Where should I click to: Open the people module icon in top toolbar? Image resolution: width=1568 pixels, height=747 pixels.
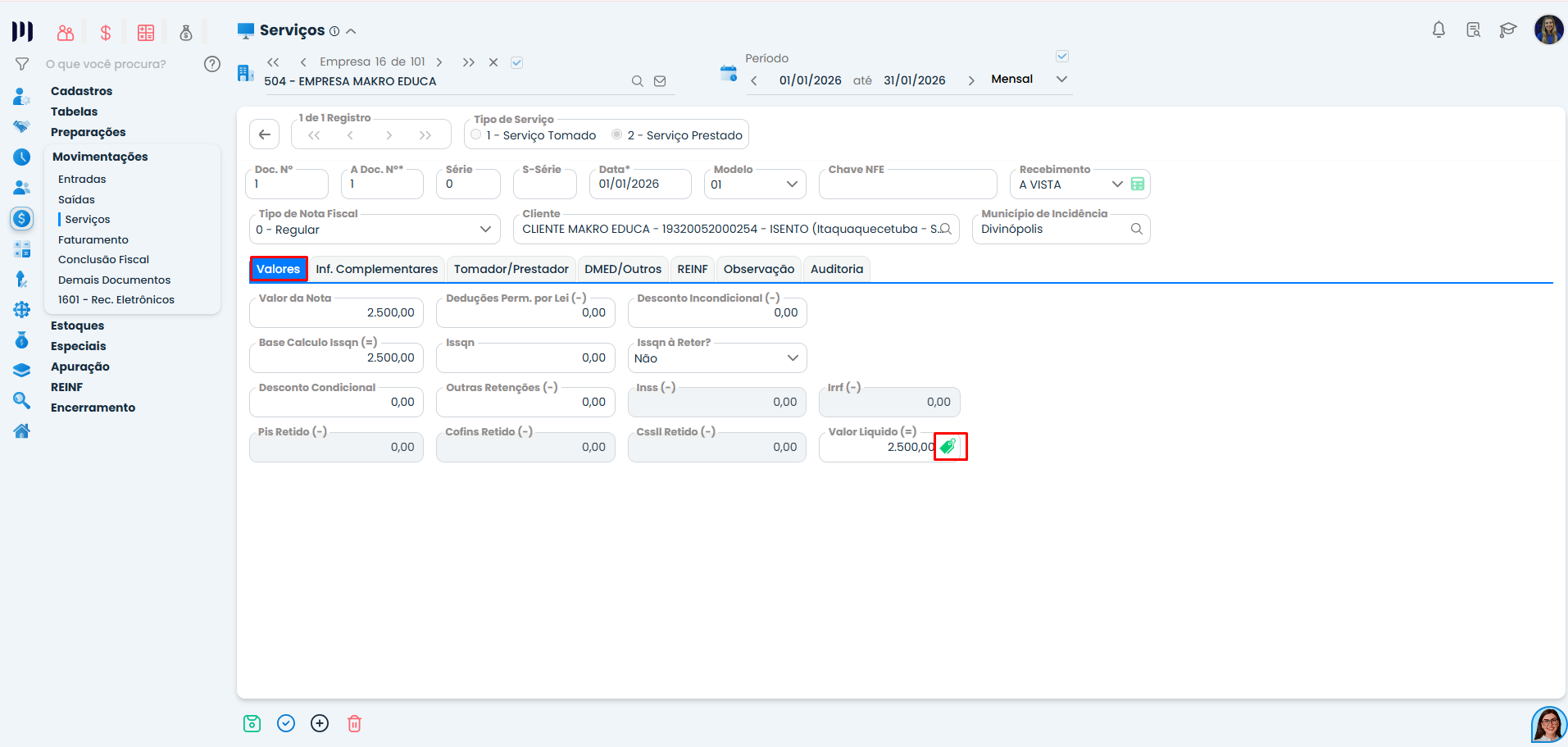point(66,33)
